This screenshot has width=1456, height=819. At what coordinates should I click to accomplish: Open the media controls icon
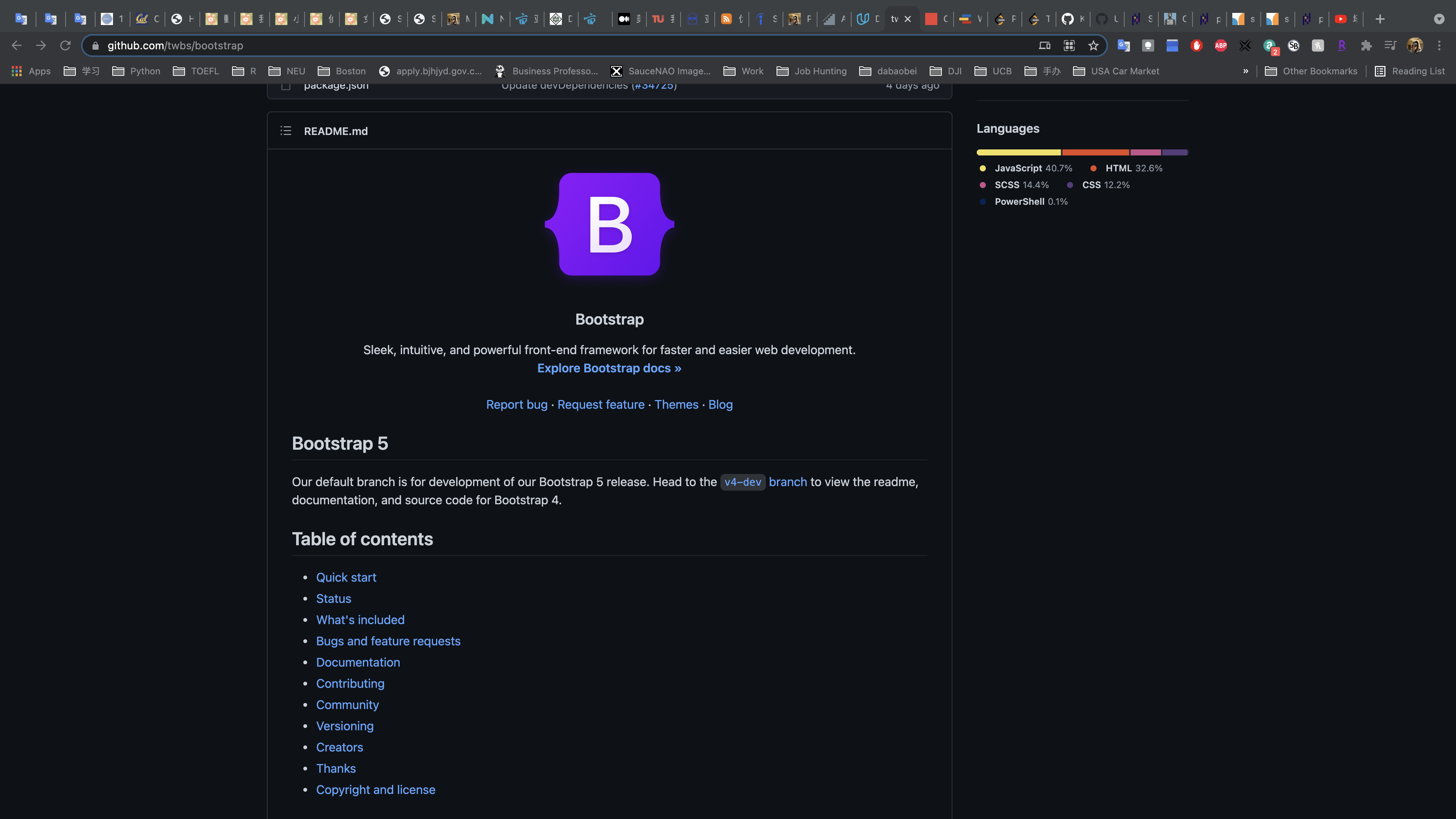1390,46
